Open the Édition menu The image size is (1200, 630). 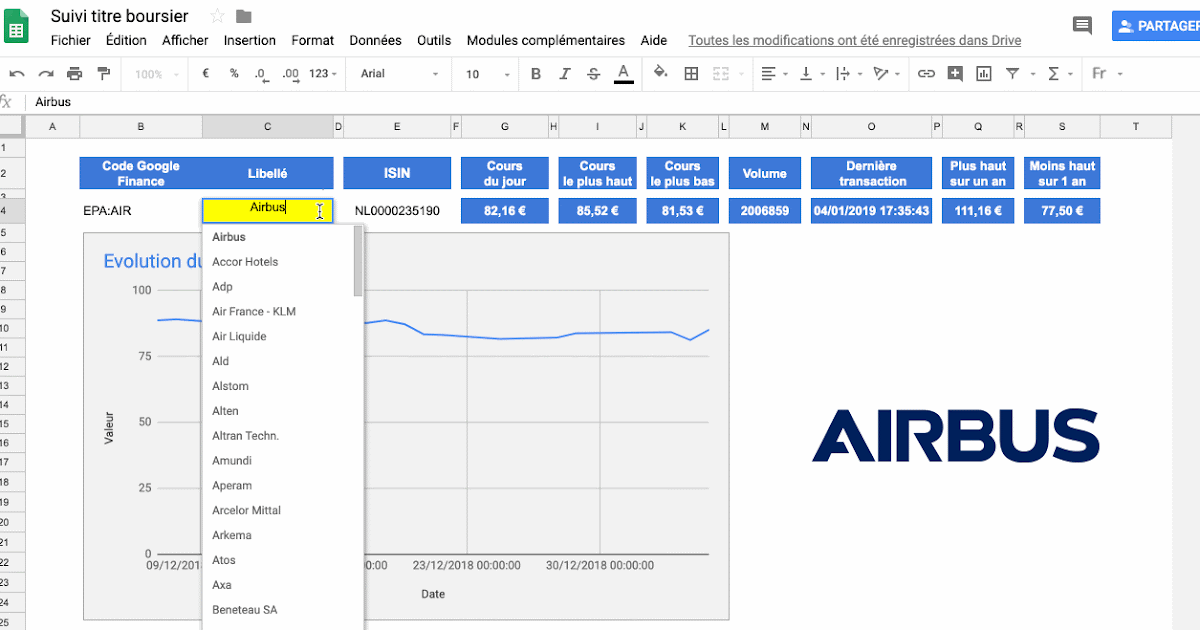[126, 41]
